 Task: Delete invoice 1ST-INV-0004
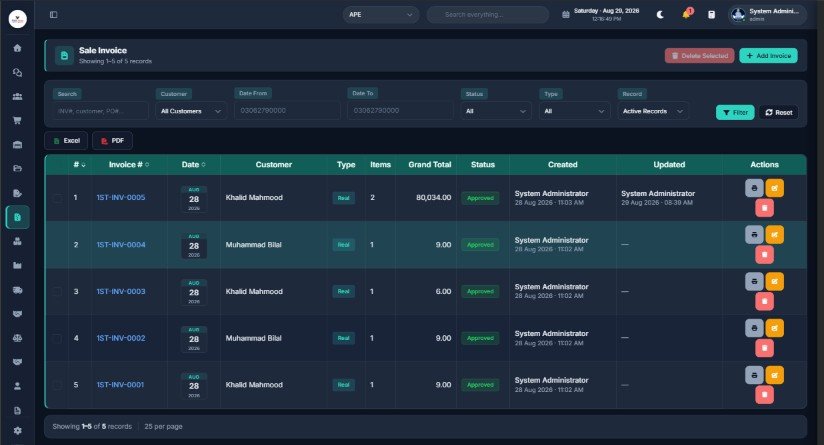point(764,255)
